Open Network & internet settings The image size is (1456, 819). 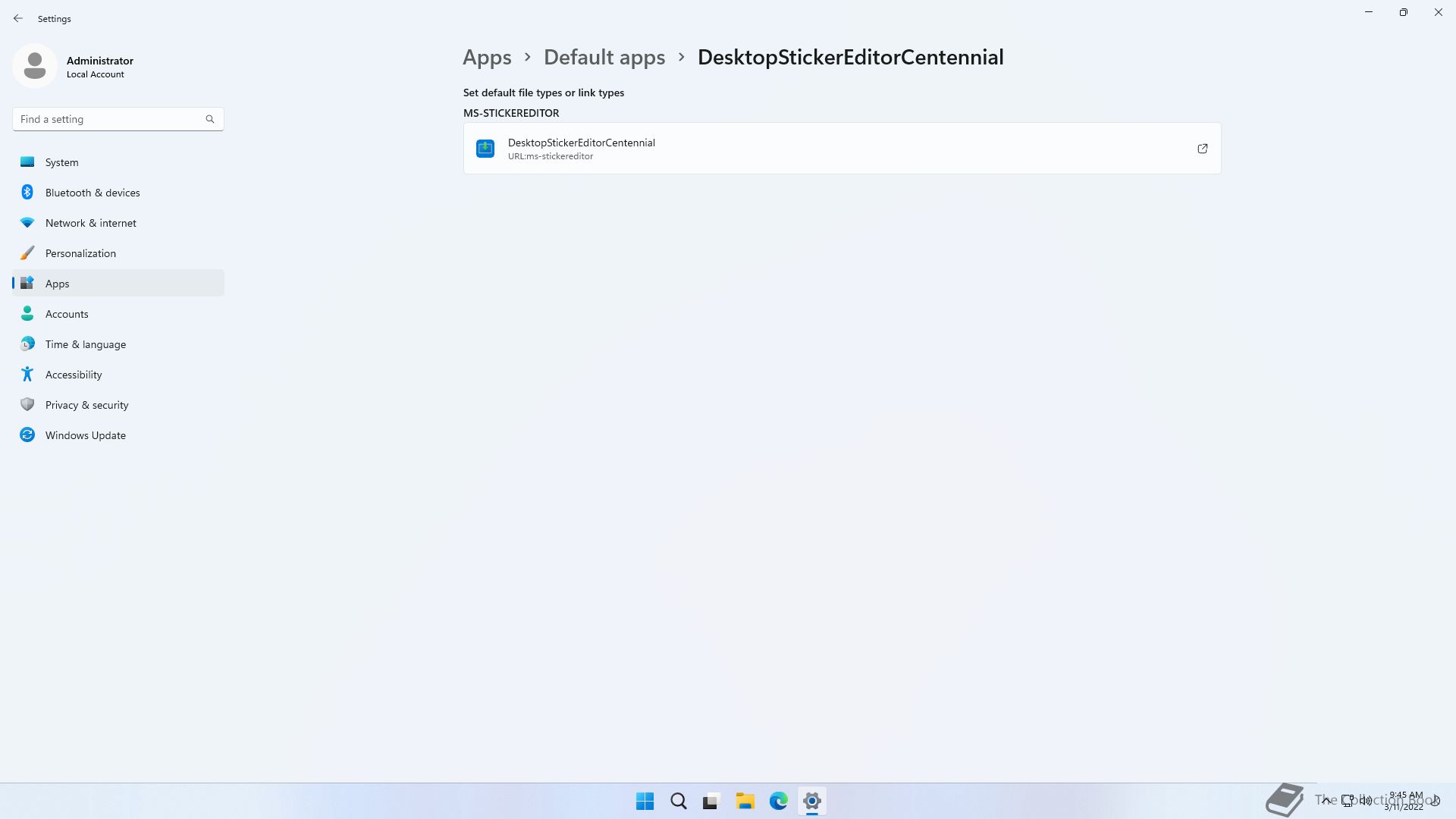pyautogui.click(x=118, y=223)
